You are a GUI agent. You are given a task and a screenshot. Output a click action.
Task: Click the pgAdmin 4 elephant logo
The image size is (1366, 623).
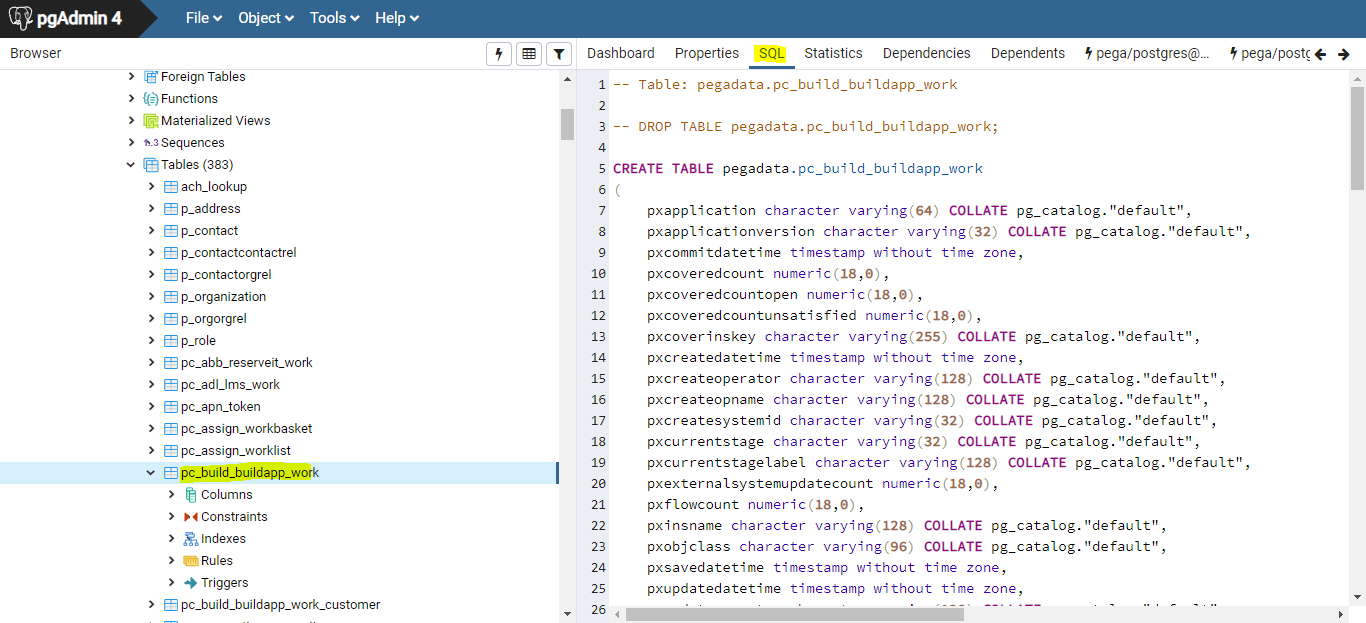coord(19,17)
